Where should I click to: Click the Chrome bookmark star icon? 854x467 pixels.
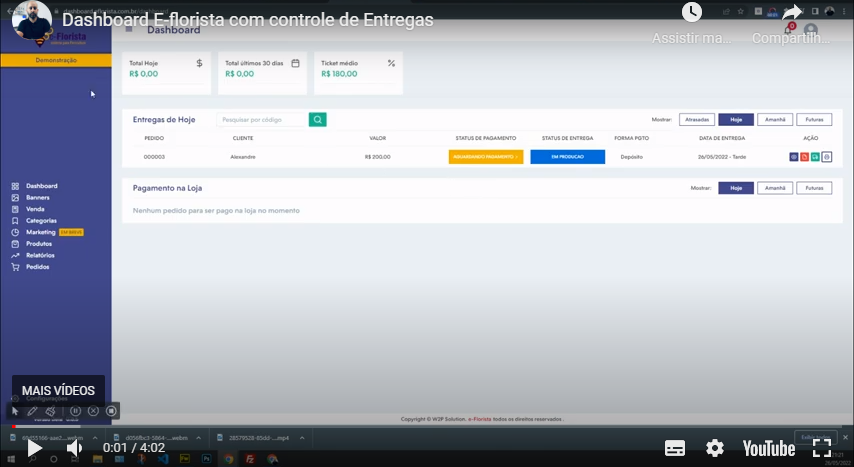(741, 11)
